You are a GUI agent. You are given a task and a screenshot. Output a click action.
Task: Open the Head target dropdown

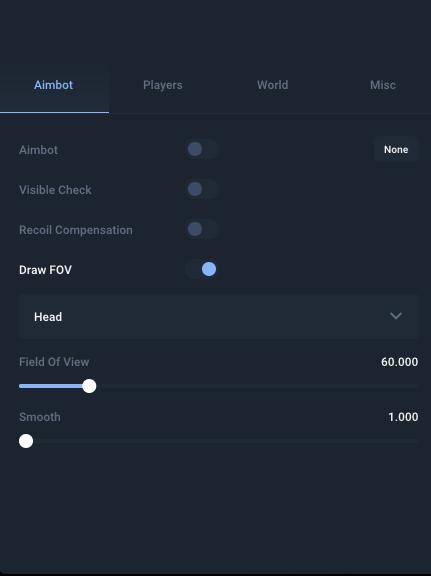tap(219, 317)
